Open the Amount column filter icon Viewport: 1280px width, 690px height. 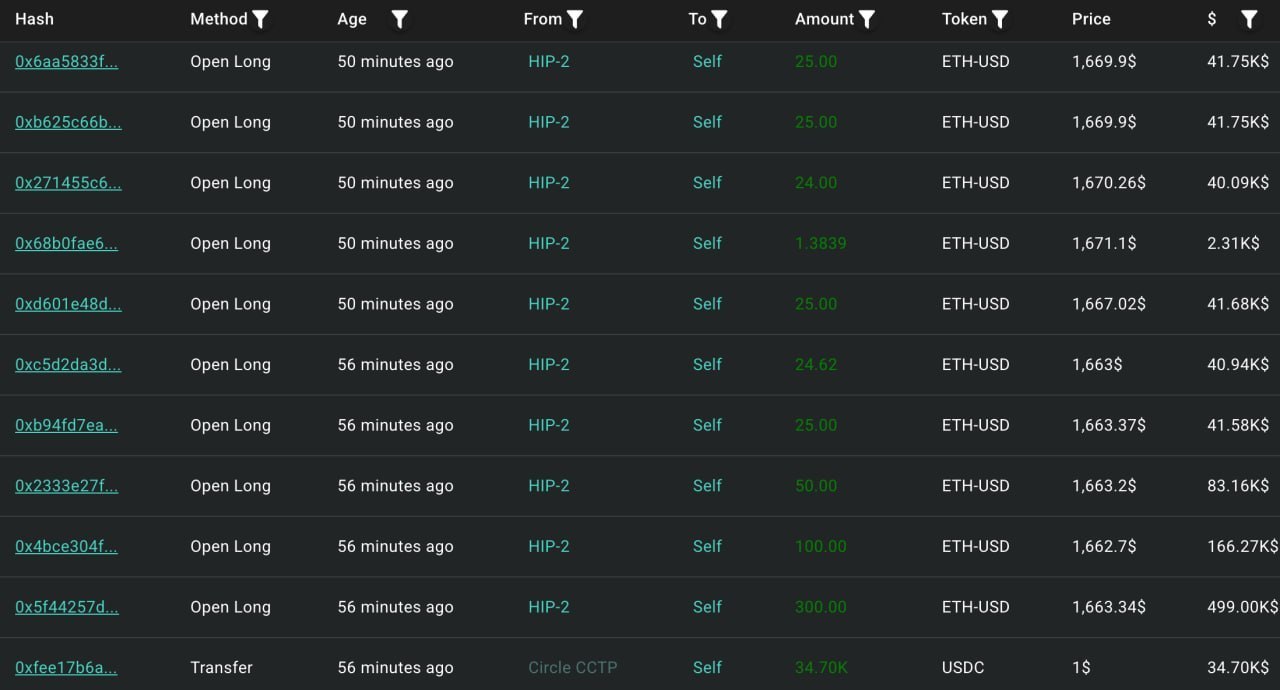[867, 19]
